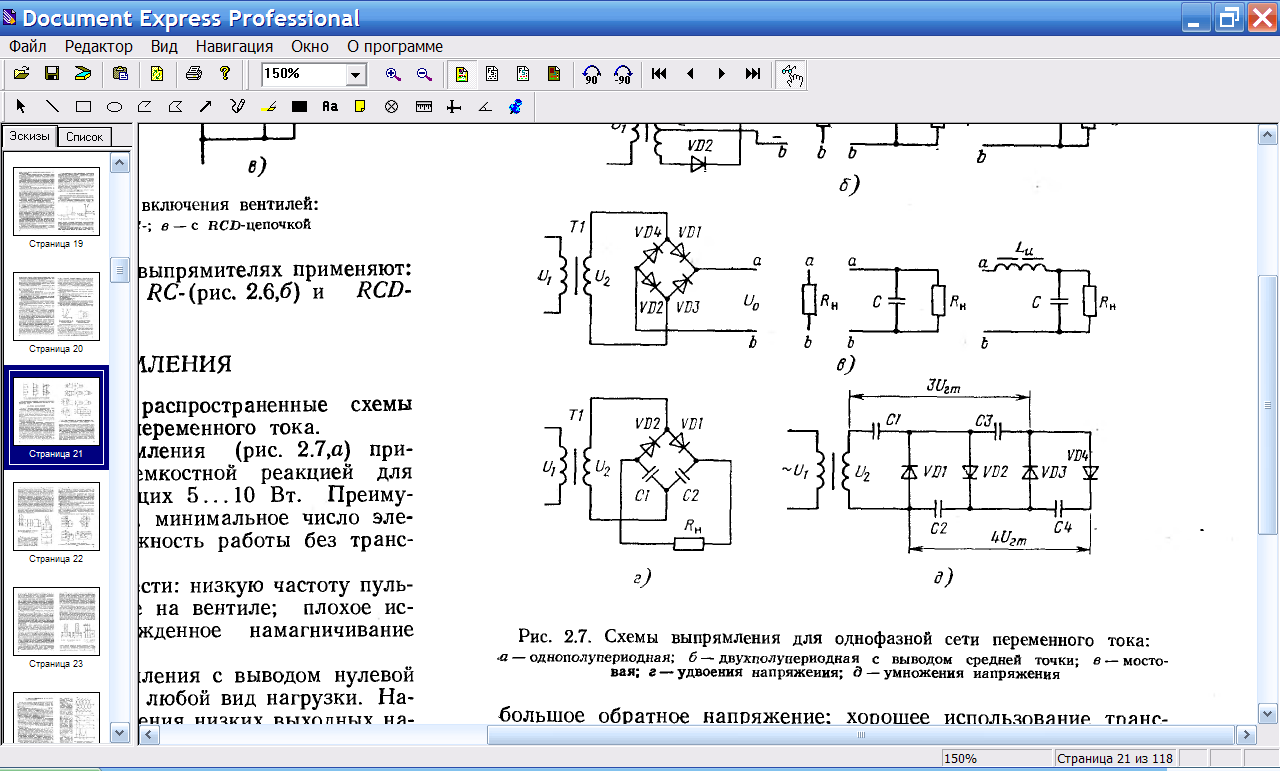Switch to the dark red page view icon

(554, 74)
